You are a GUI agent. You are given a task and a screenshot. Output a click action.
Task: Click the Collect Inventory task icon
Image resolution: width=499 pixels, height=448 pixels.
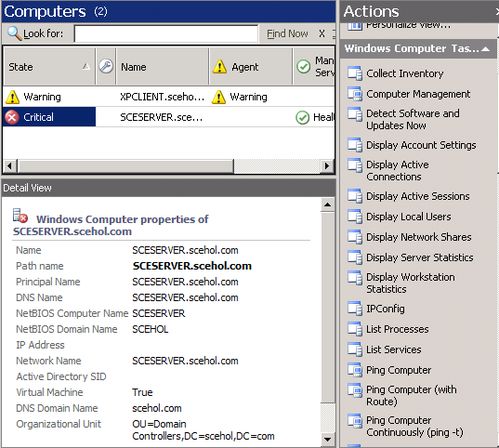tap(354, 73)
